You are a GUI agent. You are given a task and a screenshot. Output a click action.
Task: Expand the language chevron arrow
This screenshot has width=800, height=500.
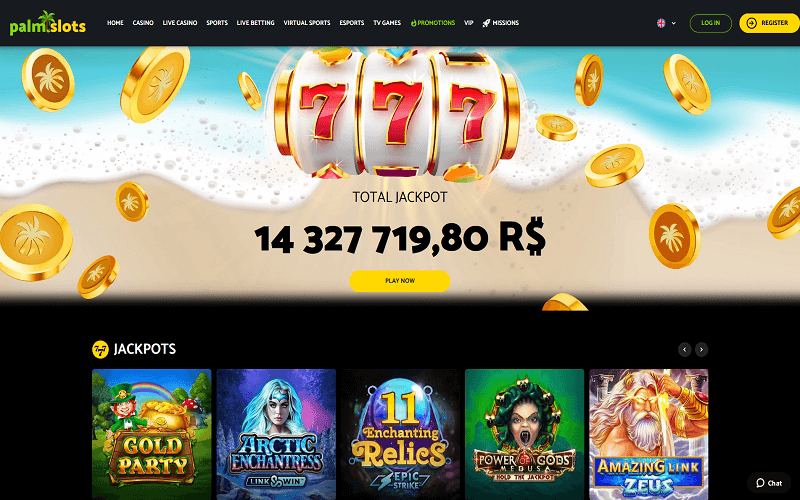(x=673, y=23)
